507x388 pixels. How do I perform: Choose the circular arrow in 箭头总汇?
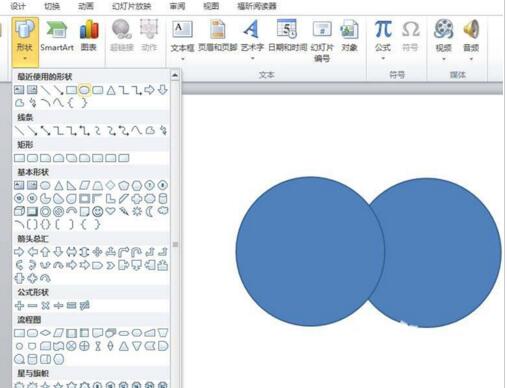point(45,278)
